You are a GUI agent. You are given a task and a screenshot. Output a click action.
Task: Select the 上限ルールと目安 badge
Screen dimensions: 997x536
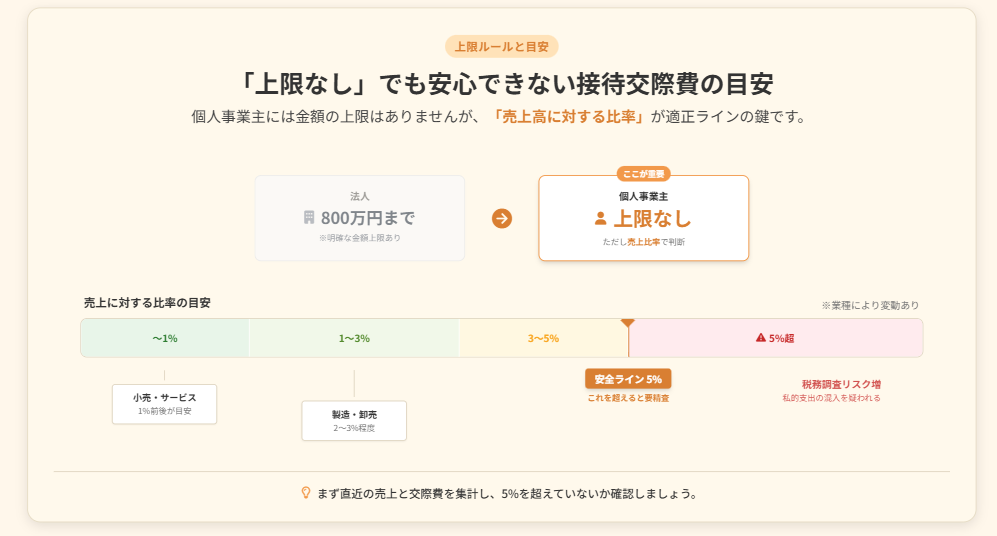pos(501,46)
